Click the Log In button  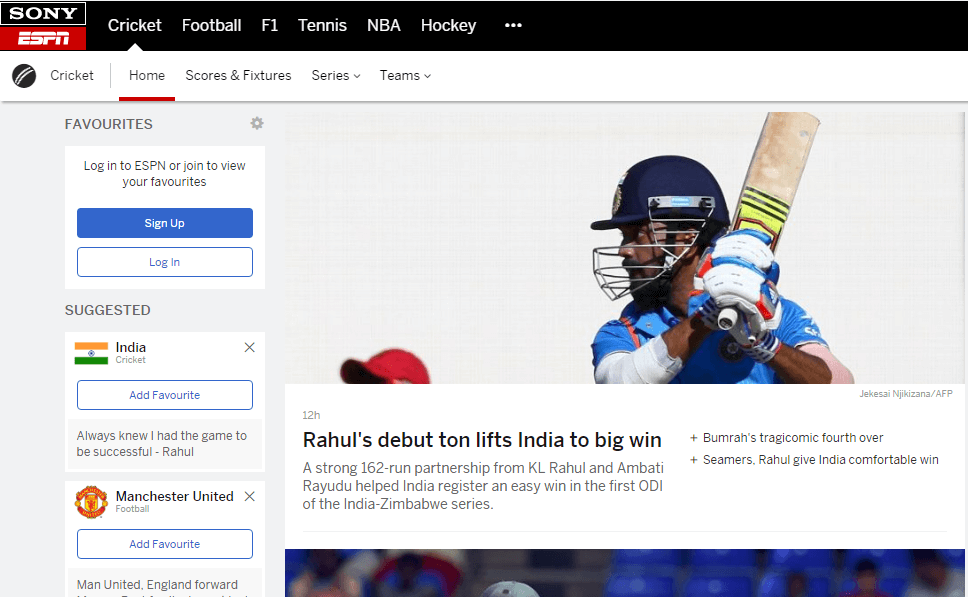(x=165, y=262)
